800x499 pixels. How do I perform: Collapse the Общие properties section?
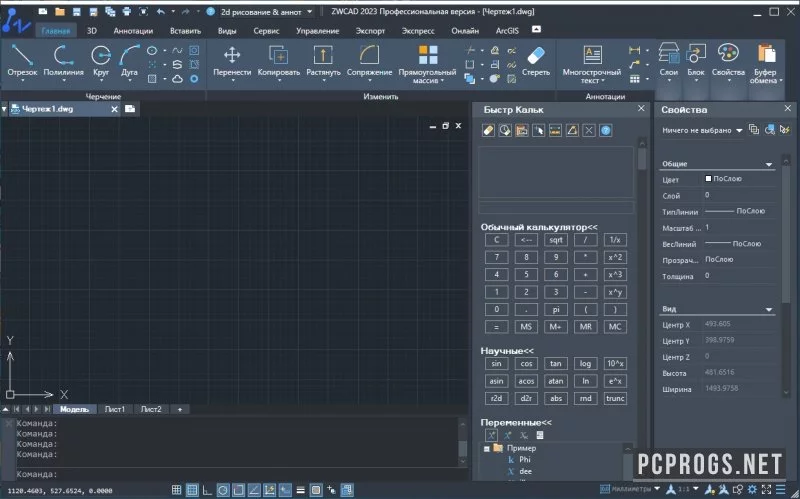(768, 164)
